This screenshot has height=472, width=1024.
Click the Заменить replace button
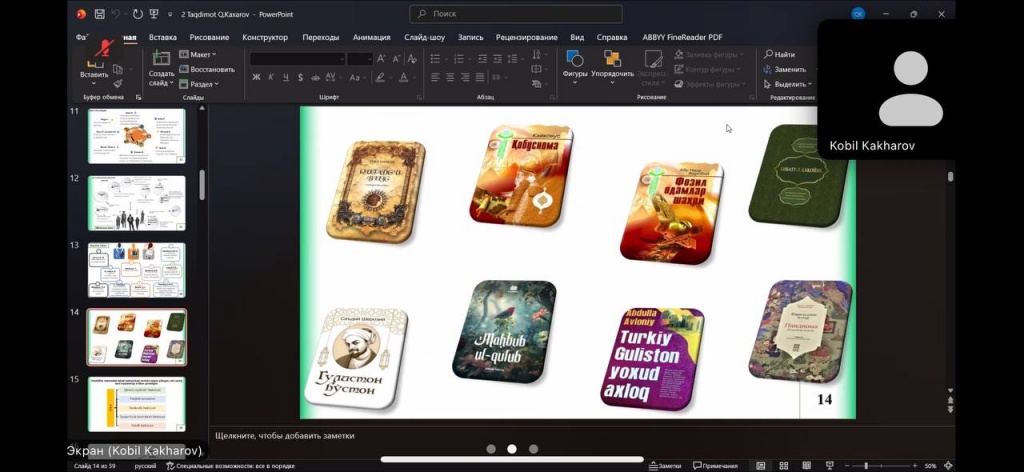(784, 69)
